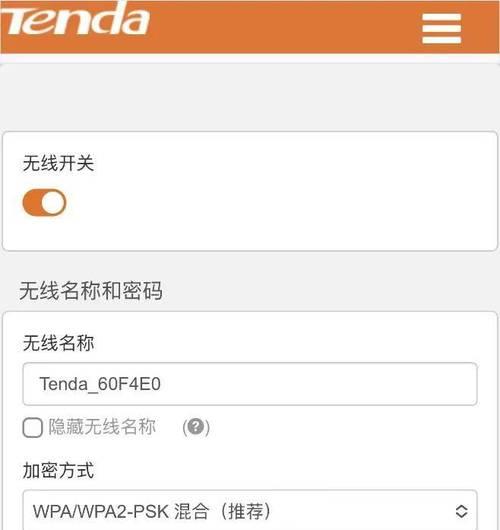This screenshot has width=500, height=530.
Task: Check the 隐藏无线名称 checkbox
Action: (x=32, y=427)
